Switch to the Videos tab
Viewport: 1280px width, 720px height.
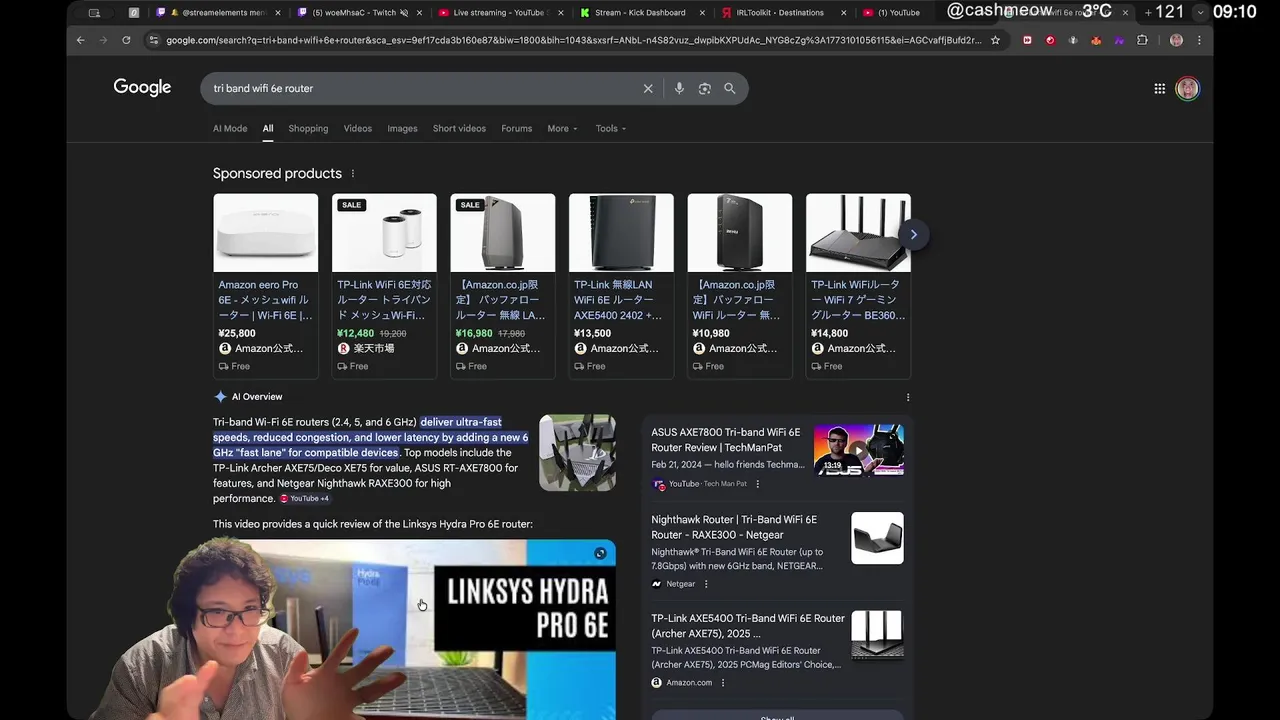(x=358, y=128)
